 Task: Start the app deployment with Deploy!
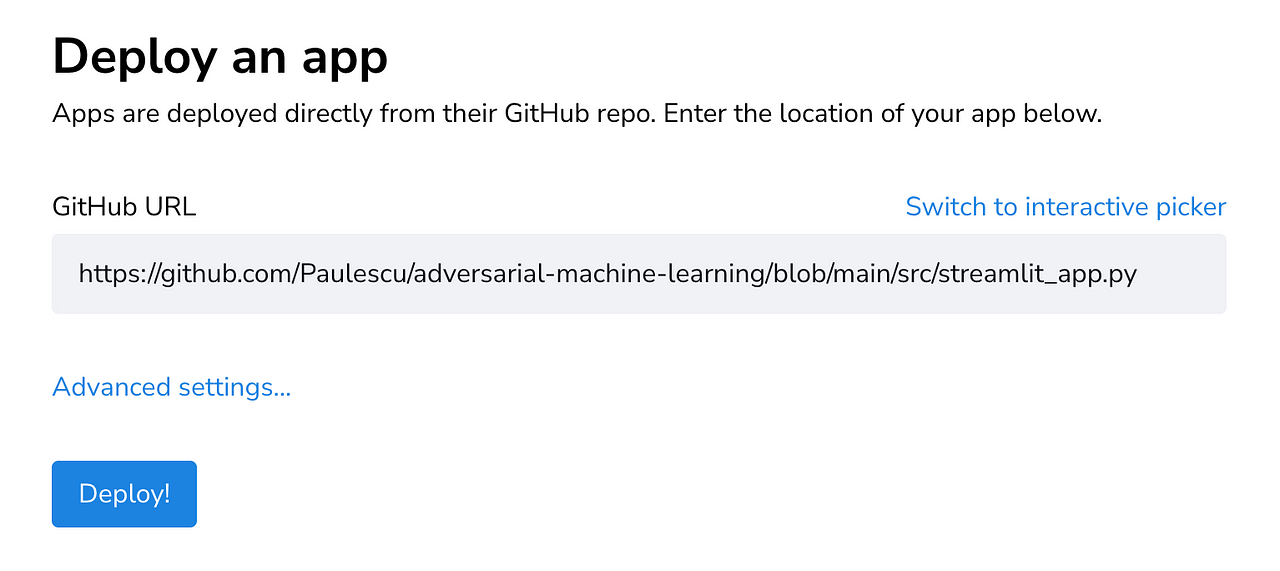124,494
